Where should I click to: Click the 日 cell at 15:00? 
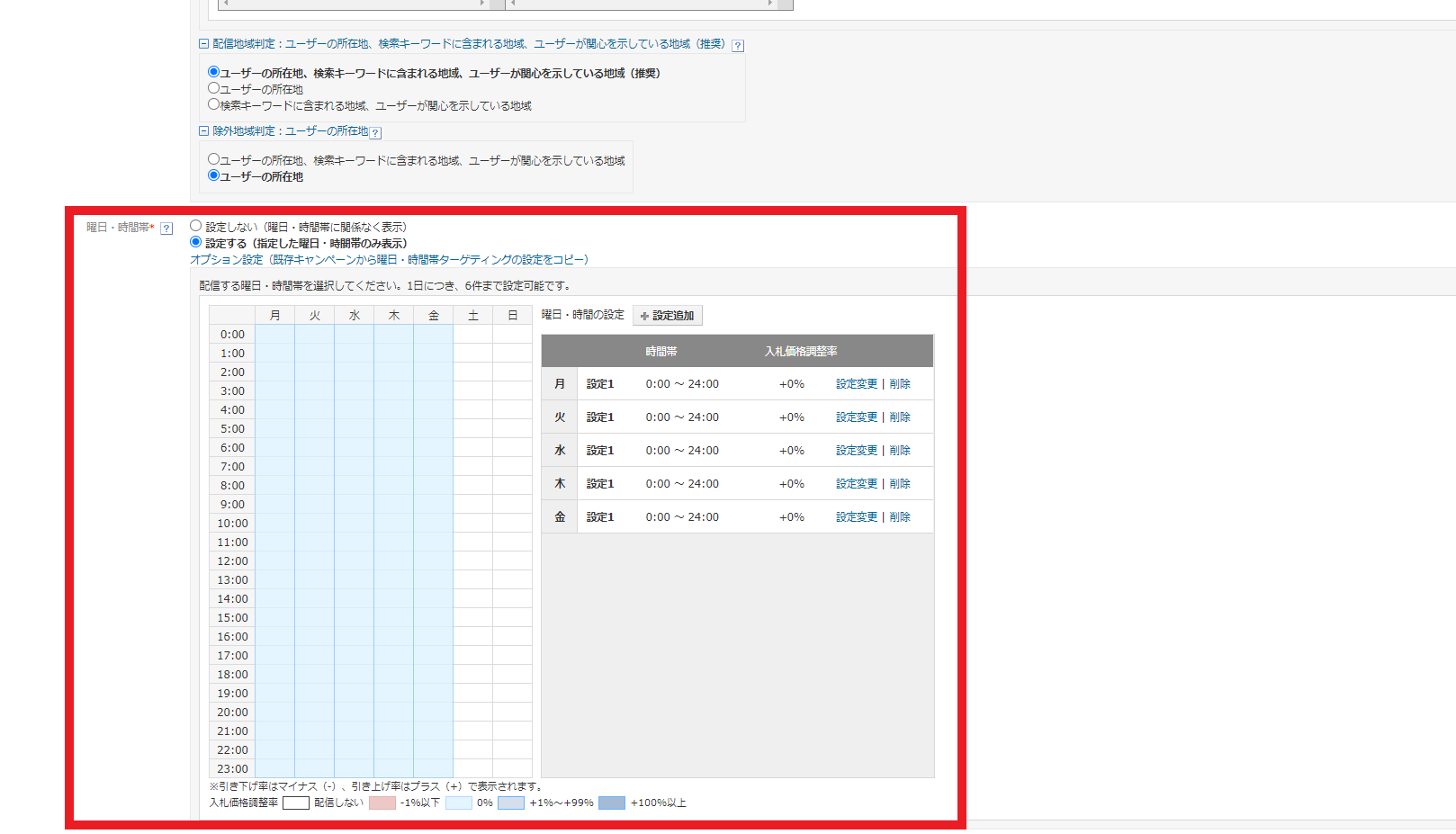coord(513,617)
